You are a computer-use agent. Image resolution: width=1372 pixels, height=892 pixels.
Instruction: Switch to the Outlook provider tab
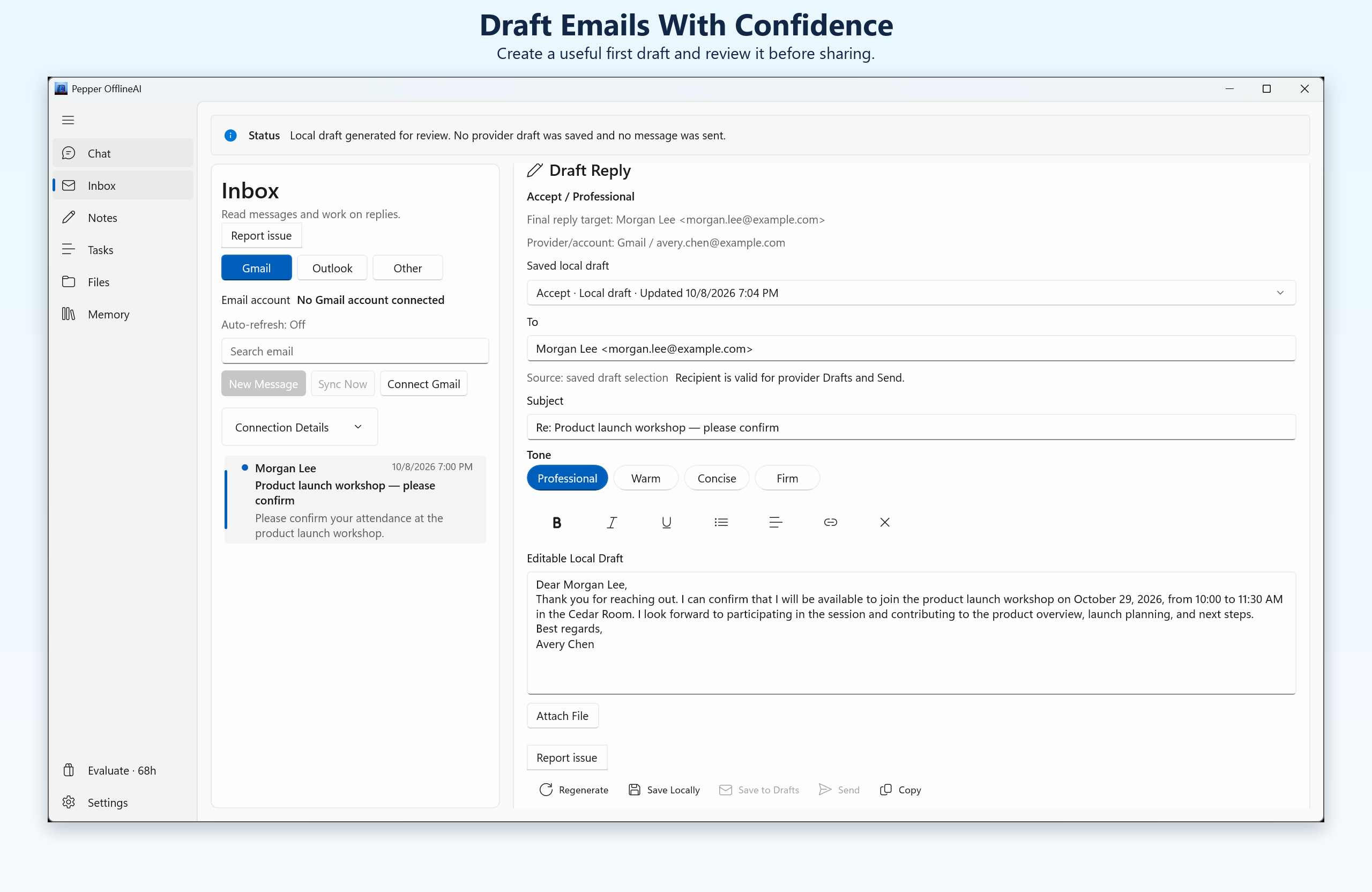pos(332,268)
